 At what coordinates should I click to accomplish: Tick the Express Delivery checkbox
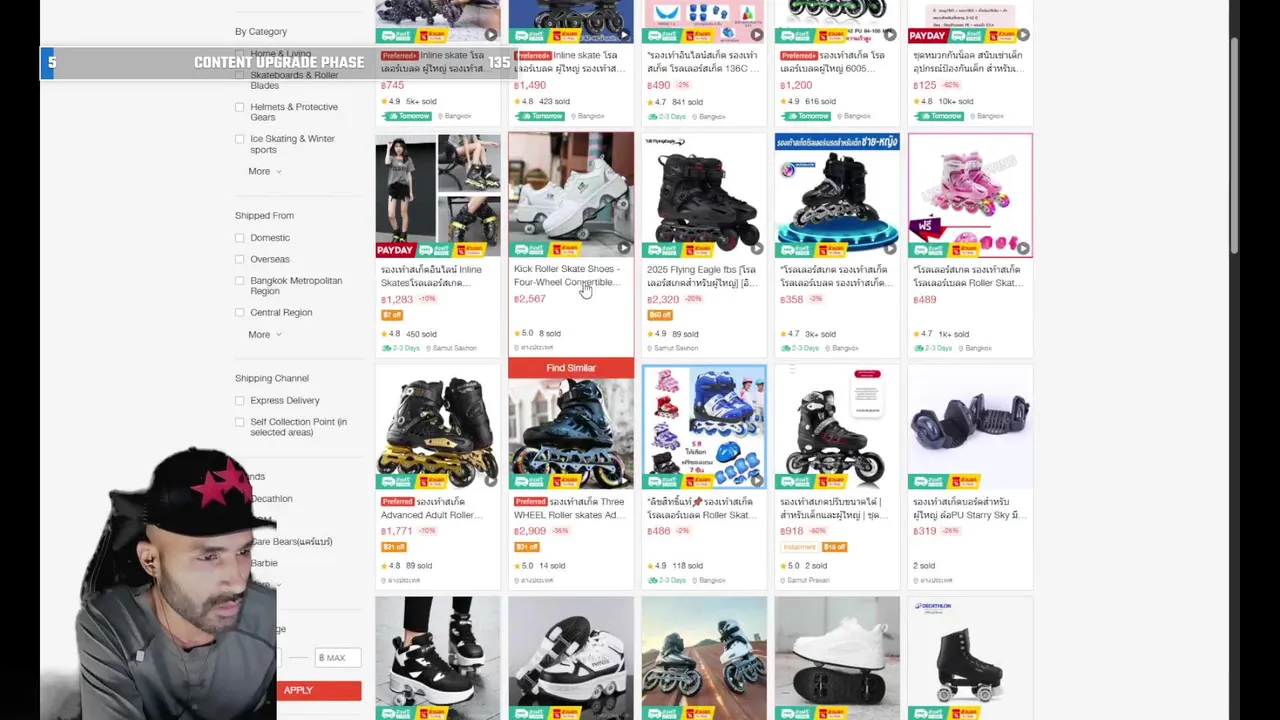point(239,400)
